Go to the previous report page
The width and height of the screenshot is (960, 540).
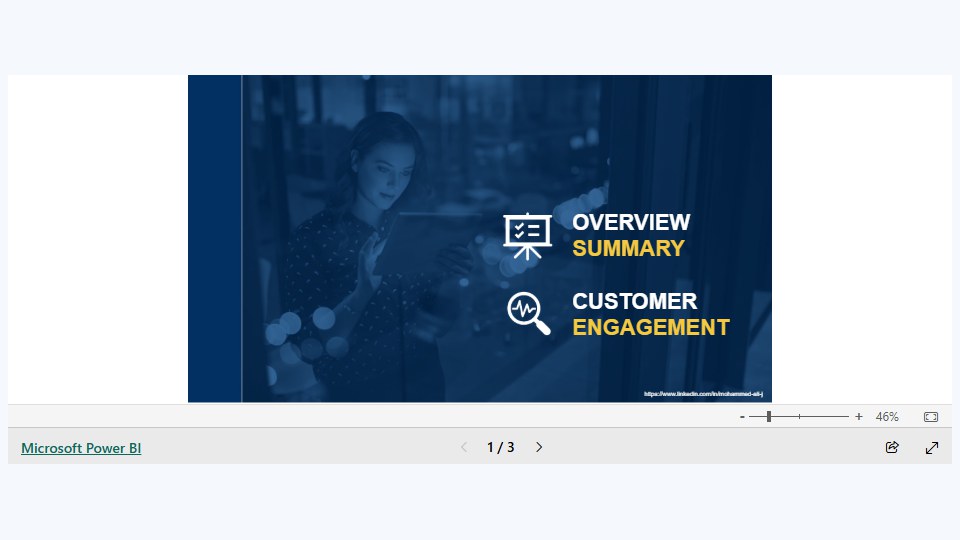[464, 448]
